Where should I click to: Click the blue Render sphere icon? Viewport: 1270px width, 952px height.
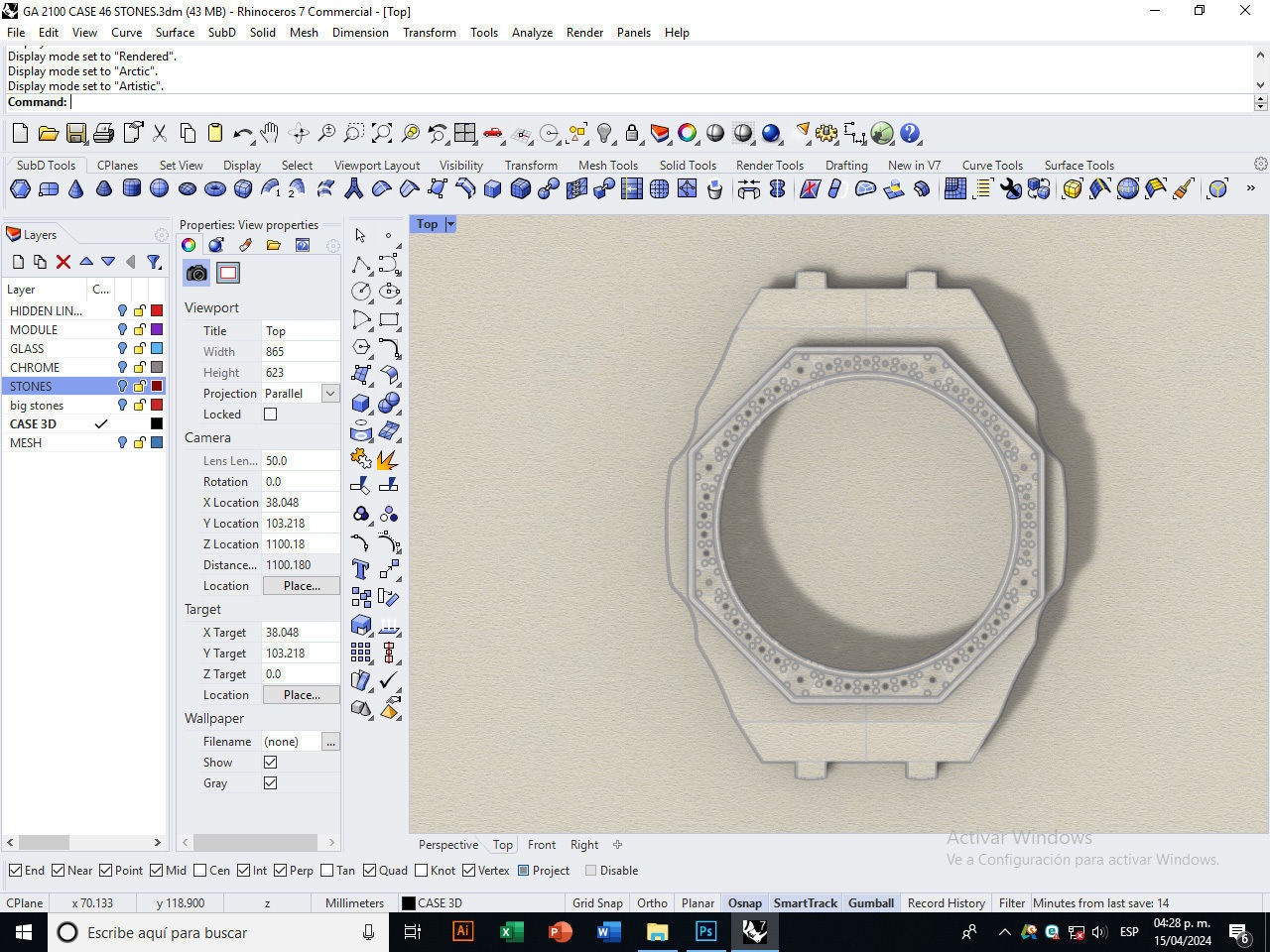point(771,133)
